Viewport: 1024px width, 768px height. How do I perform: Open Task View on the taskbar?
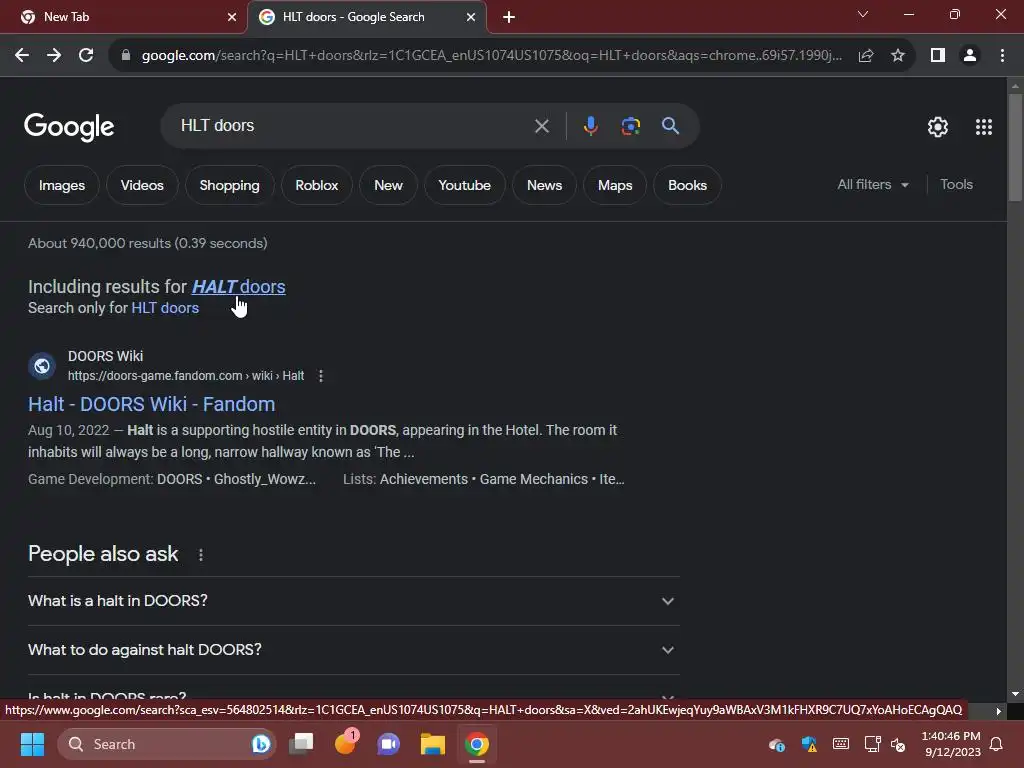[x=302, y=744]
